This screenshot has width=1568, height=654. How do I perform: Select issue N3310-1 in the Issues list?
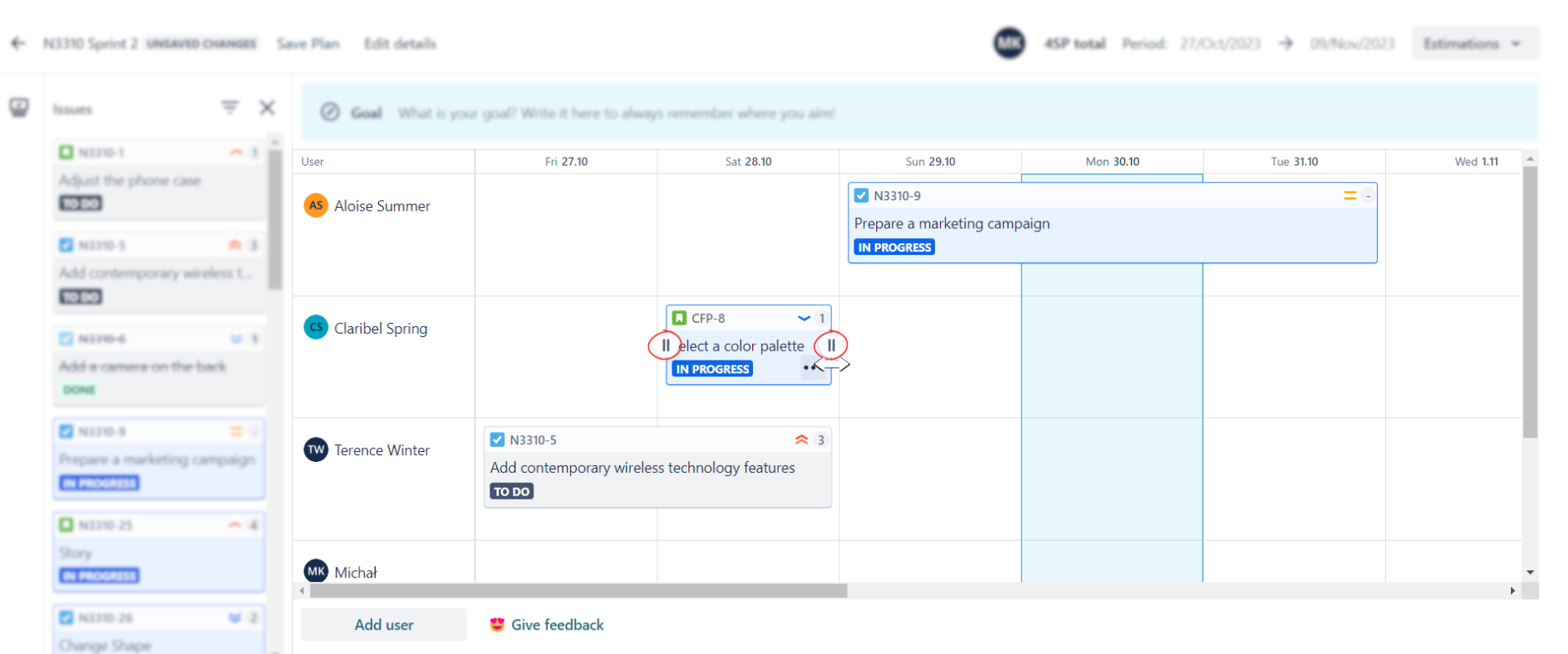tap(158, 179)
